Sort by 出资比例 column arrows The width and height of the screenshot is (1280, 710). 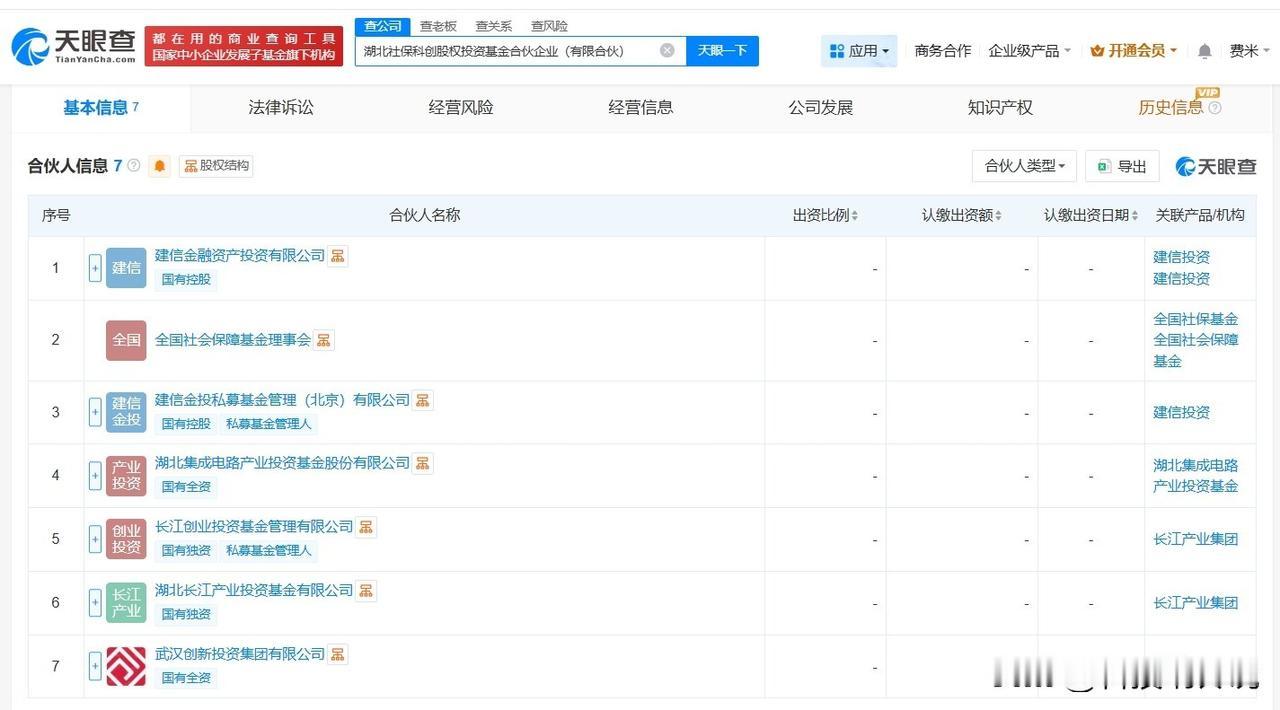tap(854, 216)
